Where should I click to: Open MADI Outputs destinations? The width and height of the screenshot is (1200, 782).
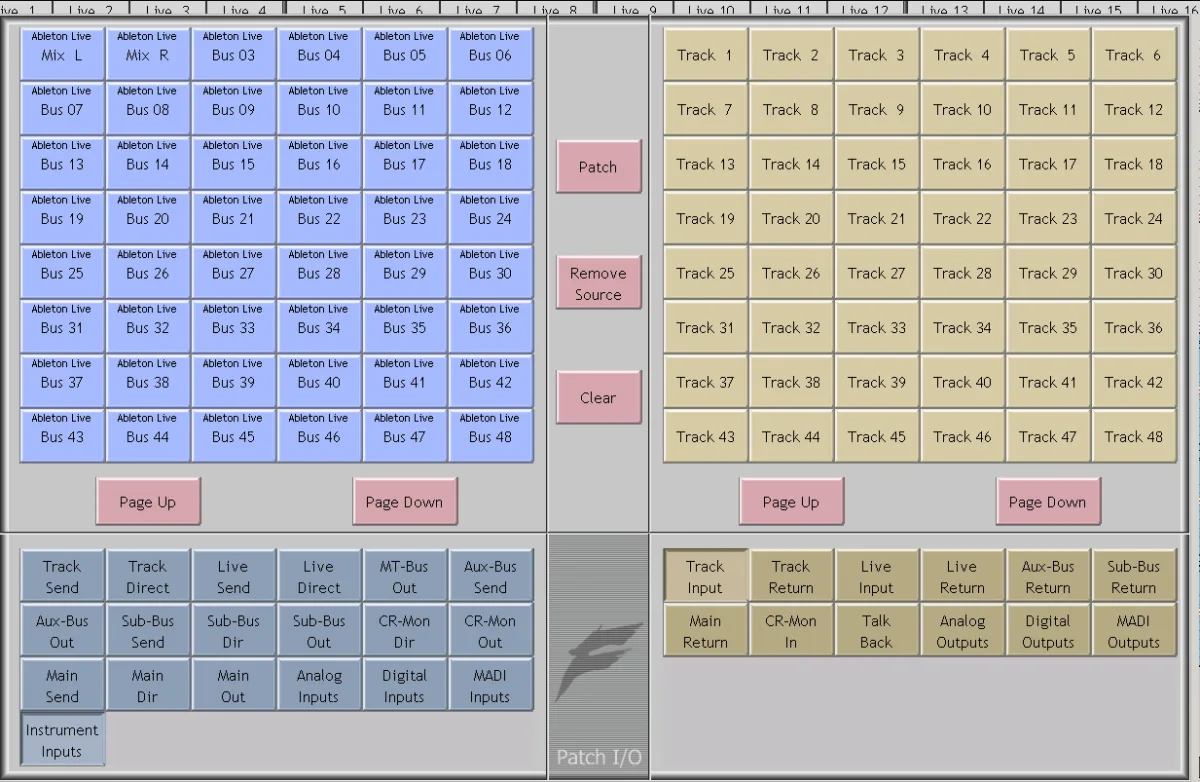[x=1133, y=631]
